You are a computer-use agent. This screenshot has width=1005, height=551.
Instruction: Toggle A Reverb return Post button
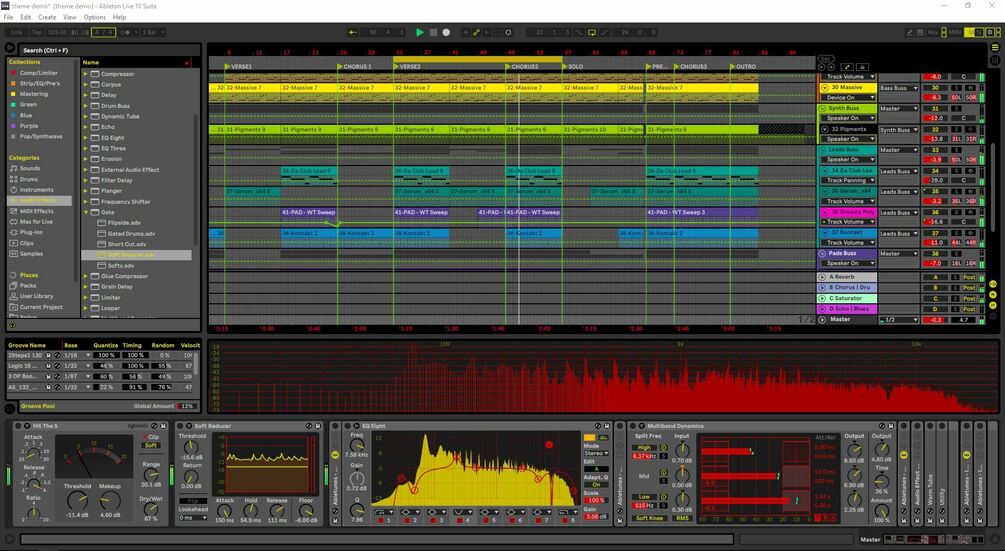[x=969, y=277]
